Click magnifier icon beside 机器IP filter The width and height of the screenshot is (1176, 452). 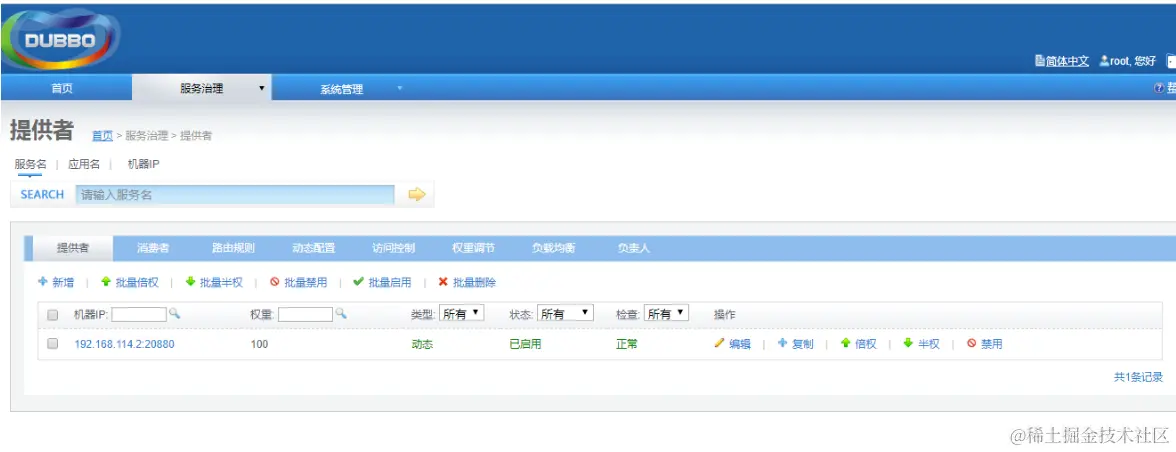click(x=175, y=314)
